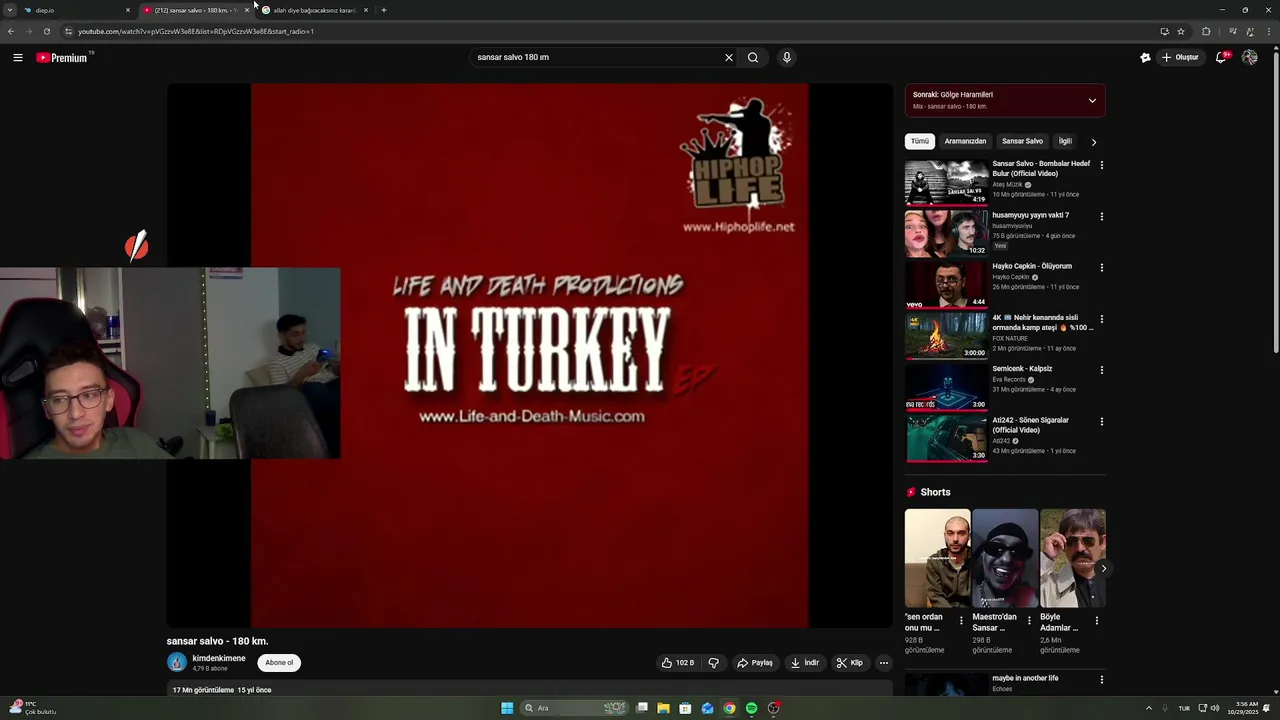Switch to the diep.io tab
Viewport: 1280px width, 720px height.
click(x=77, y=10)
